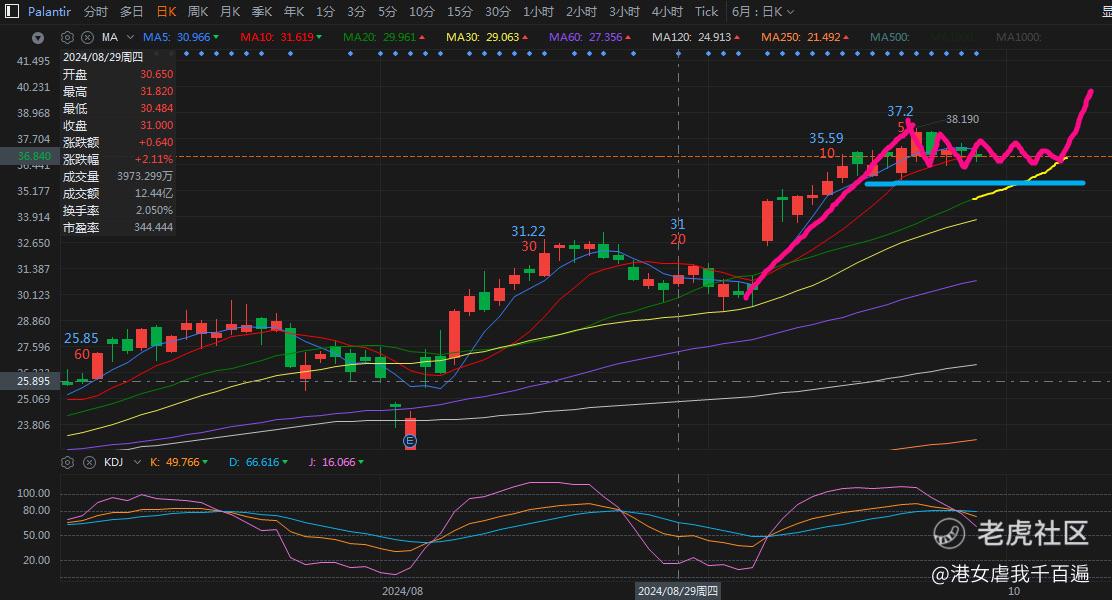
Task: Click the MA20 value 29.961
Action: click(x=399, y=37)
